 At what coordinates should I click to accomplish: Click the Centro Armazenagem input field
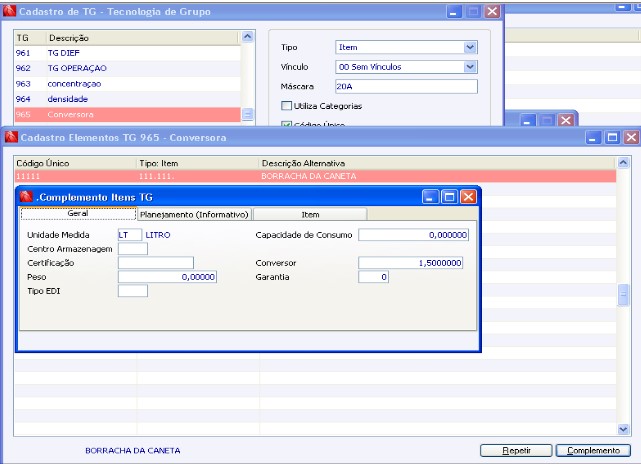click(133, 249)
